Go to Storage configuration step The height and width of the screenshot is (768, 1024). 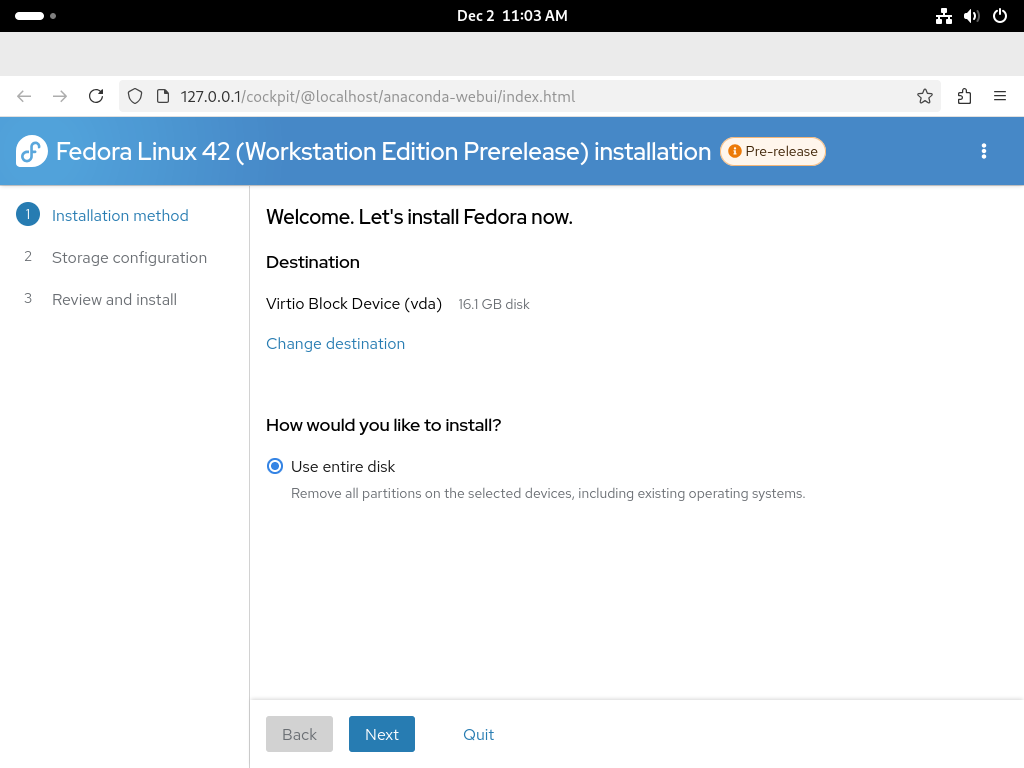click(129, 257)
